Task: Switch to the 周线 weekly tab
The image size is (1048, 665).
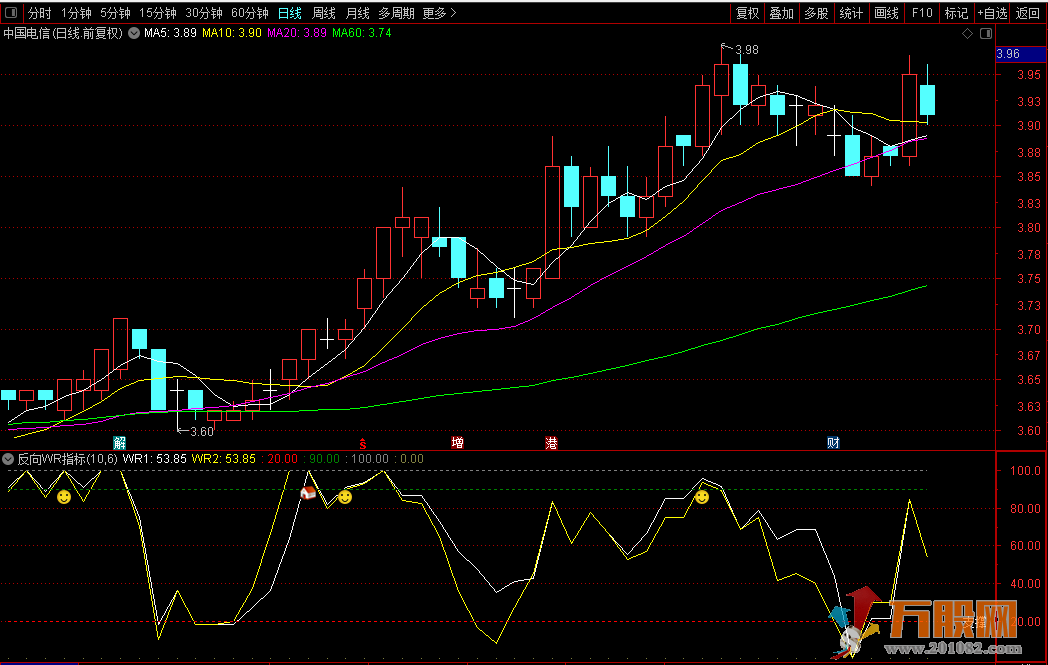Action: pos(324,13)
